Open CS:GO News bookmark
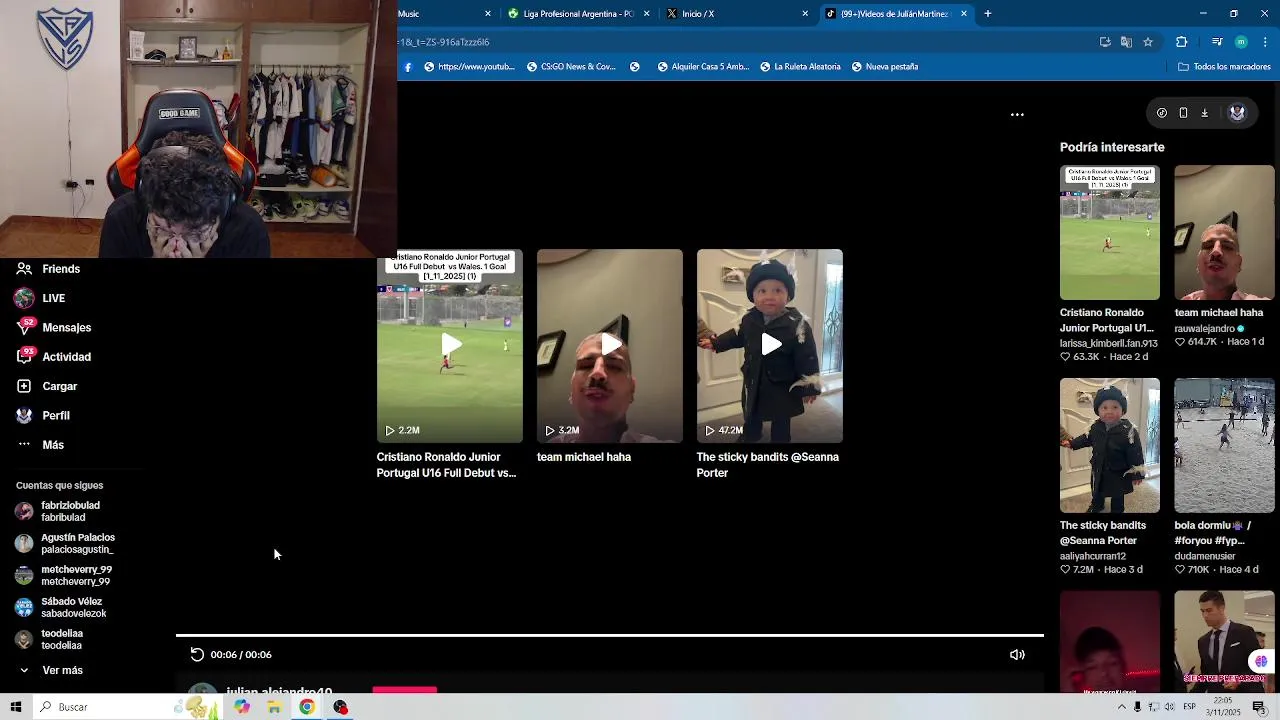1280x720 pixels. tap(571, 67)
